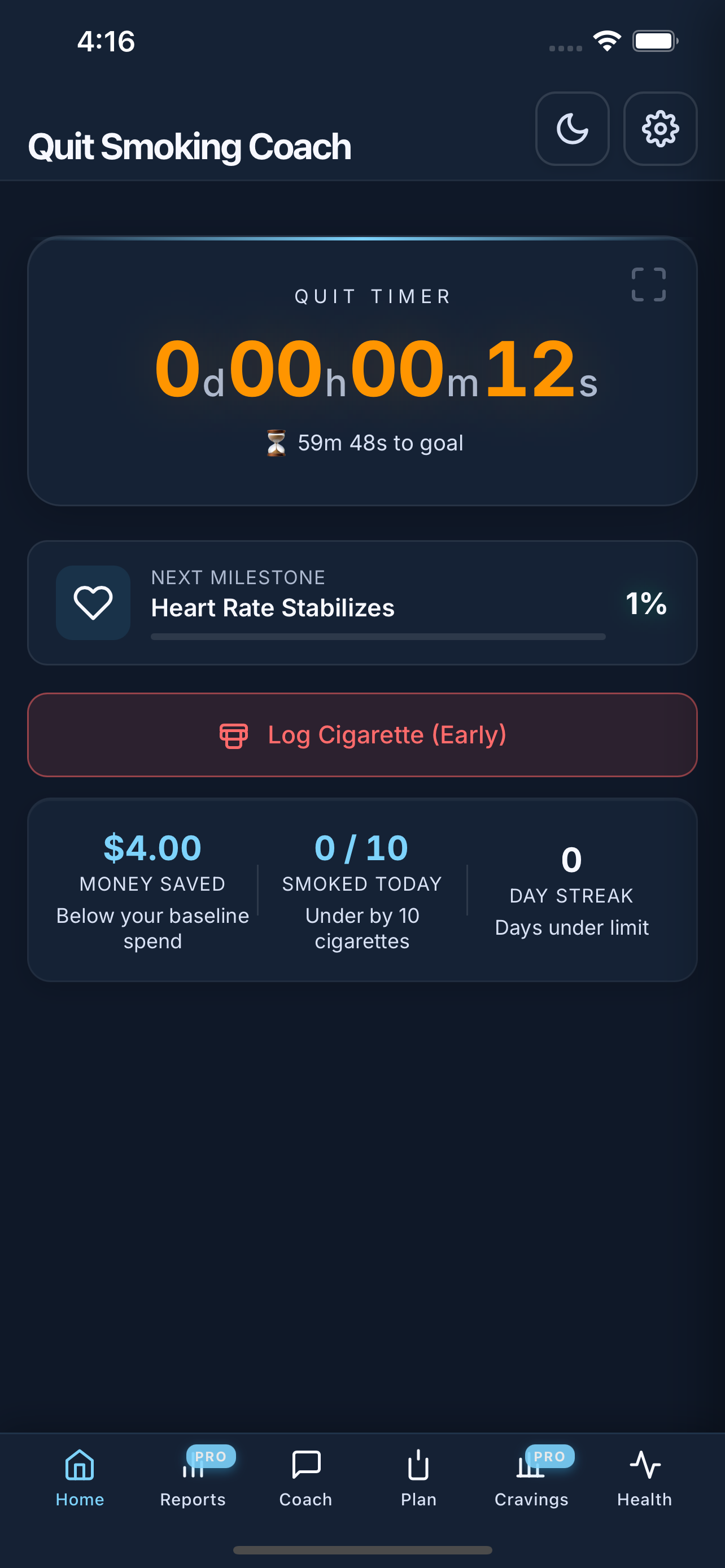Tap the Heart Rate Stabilizes progress bar
The height and width of the screenshot is (1568, 725).
coord(377,637)
